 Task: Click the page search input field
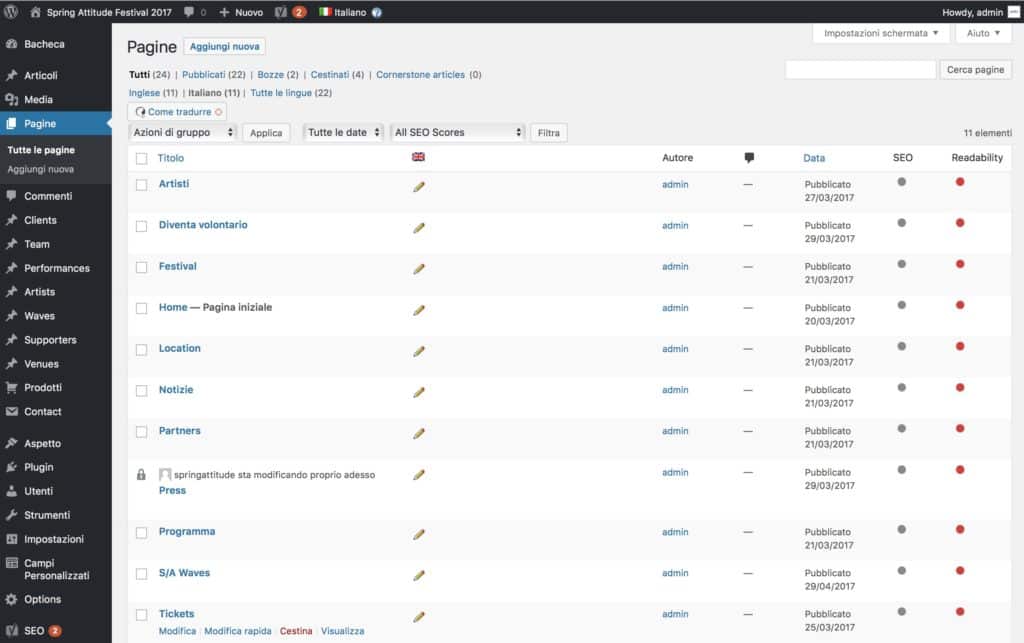tap(860, 70)
